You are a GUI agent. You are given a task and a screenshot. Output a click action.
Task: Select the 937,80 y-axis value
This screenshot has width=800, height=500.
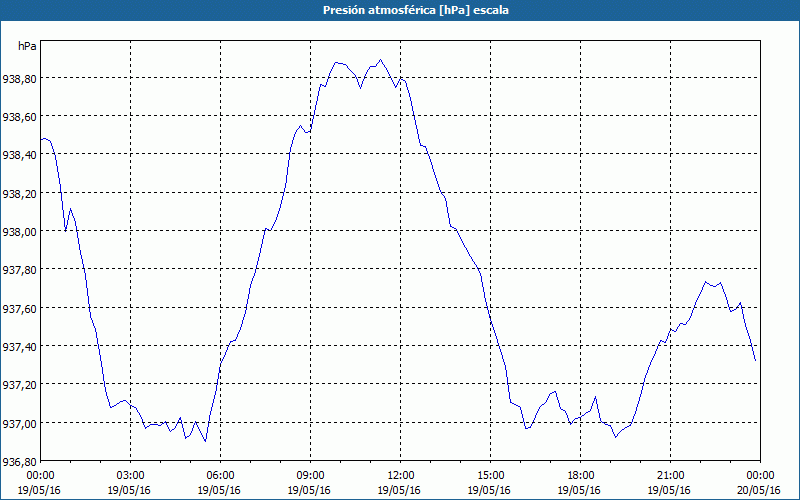coord(19,270)
